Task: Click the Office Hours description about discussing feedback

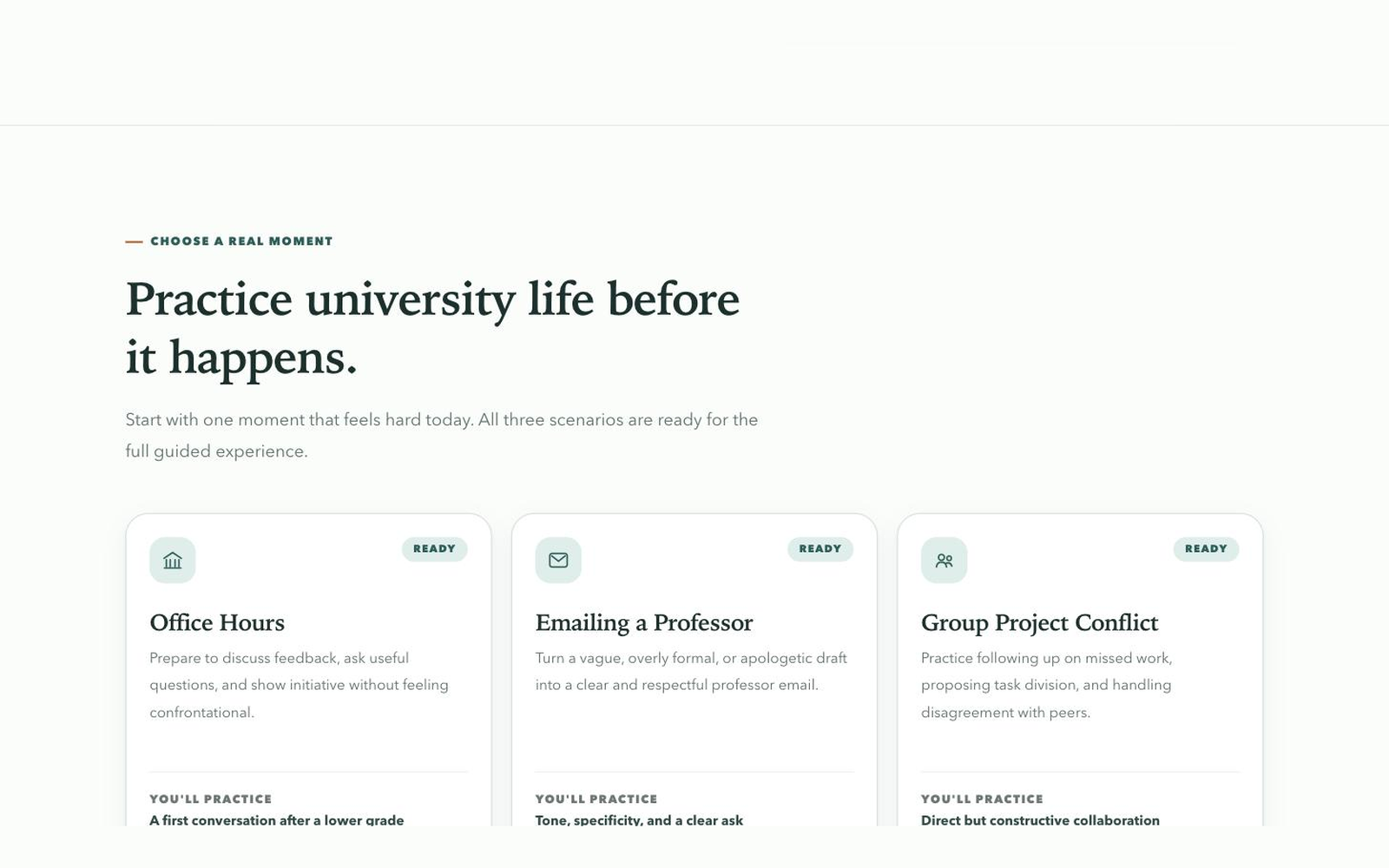Action: [x=300, y=685]
